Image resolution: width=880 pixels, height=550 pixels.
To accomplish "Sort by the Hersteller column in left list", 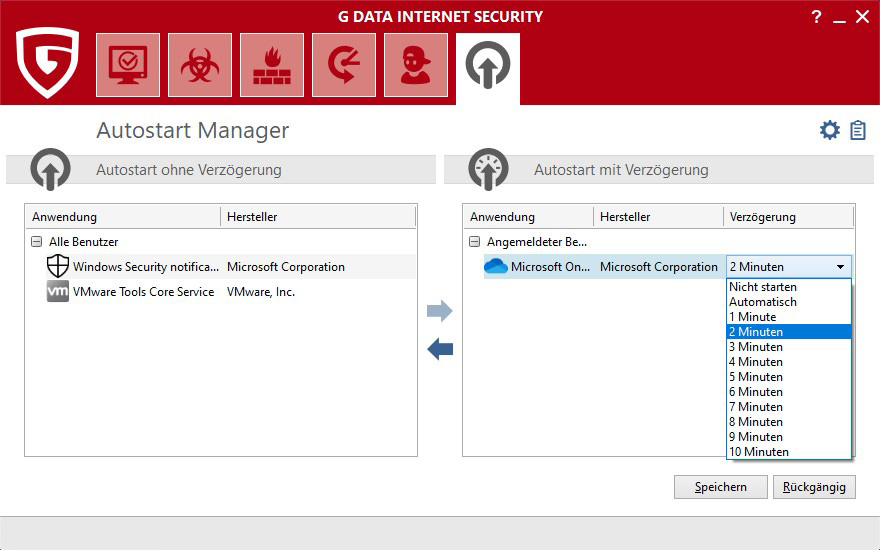I will (x=252, y=217).
